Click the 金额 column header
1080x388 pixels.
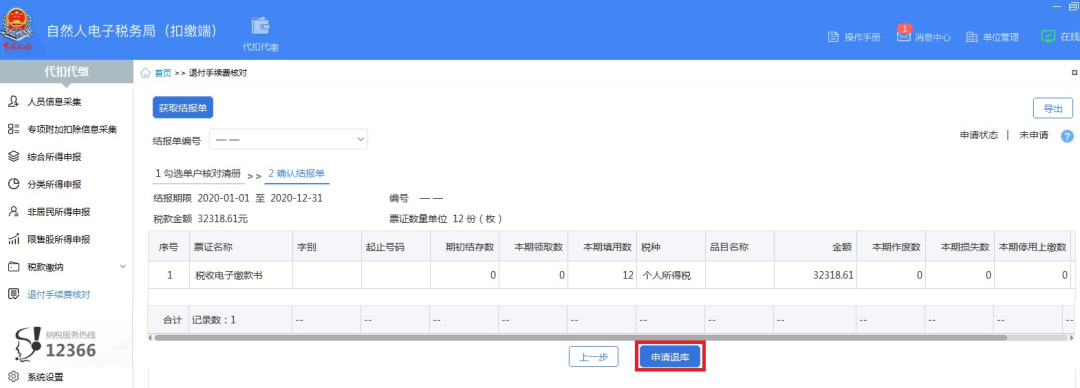815,247
